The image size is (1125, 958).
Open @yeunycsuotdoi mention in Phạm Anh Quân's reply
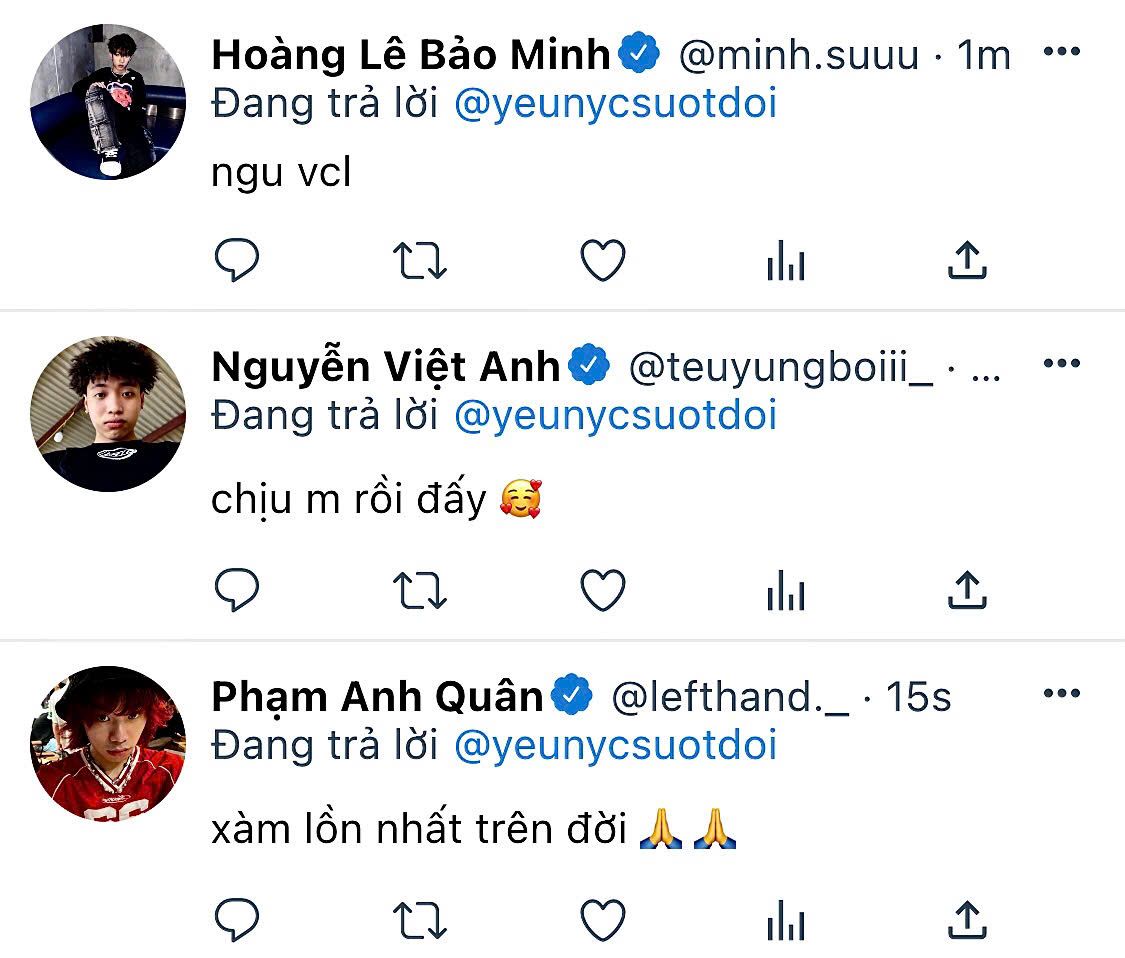coord(615,745)
